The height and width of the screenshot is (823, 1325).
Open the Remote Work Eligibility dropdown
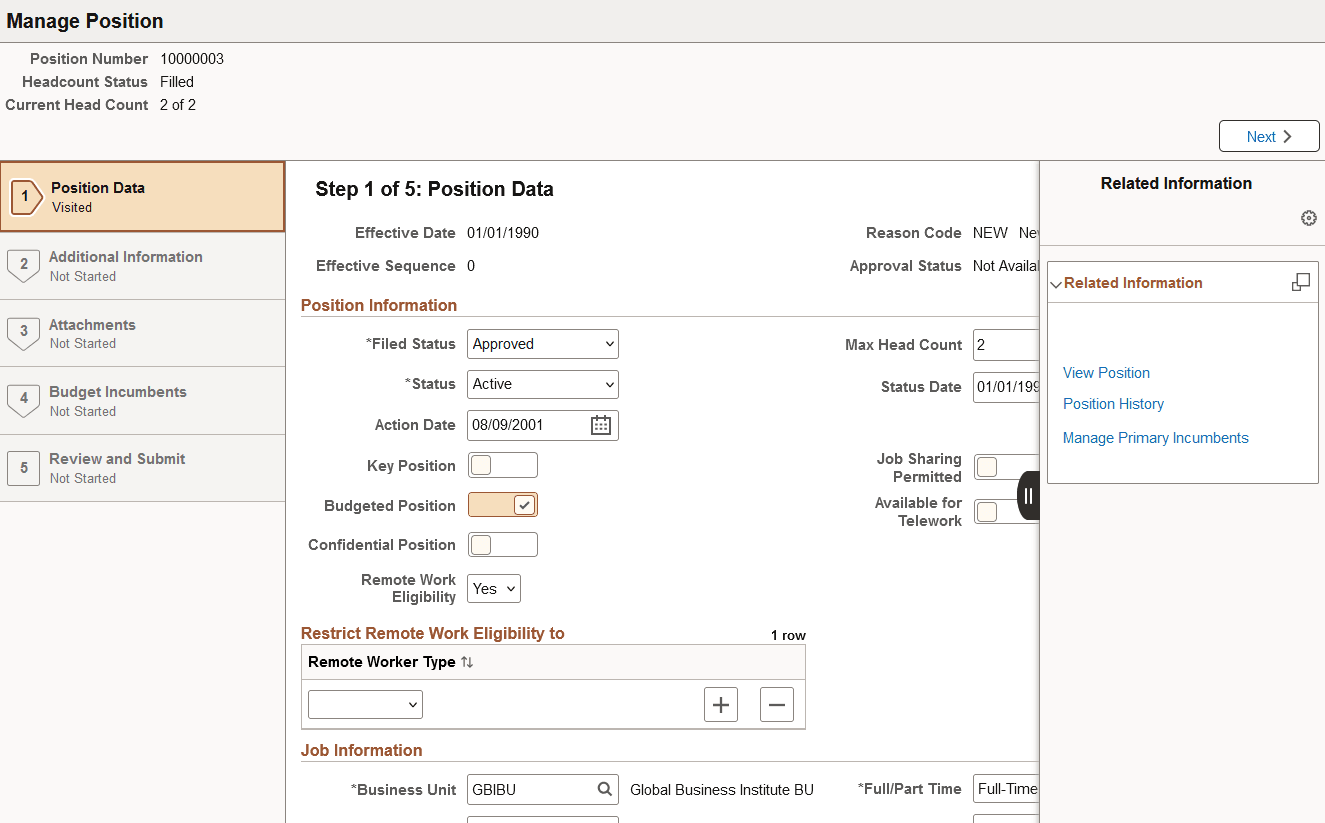(x=493, y=588)
